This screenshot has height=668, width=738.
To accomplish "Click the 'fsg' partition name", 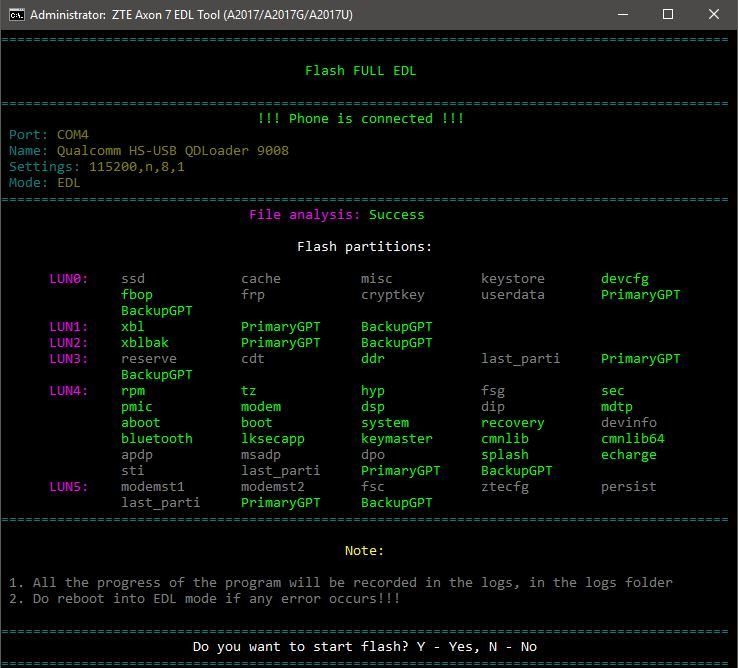I will (x=493, y=391).
